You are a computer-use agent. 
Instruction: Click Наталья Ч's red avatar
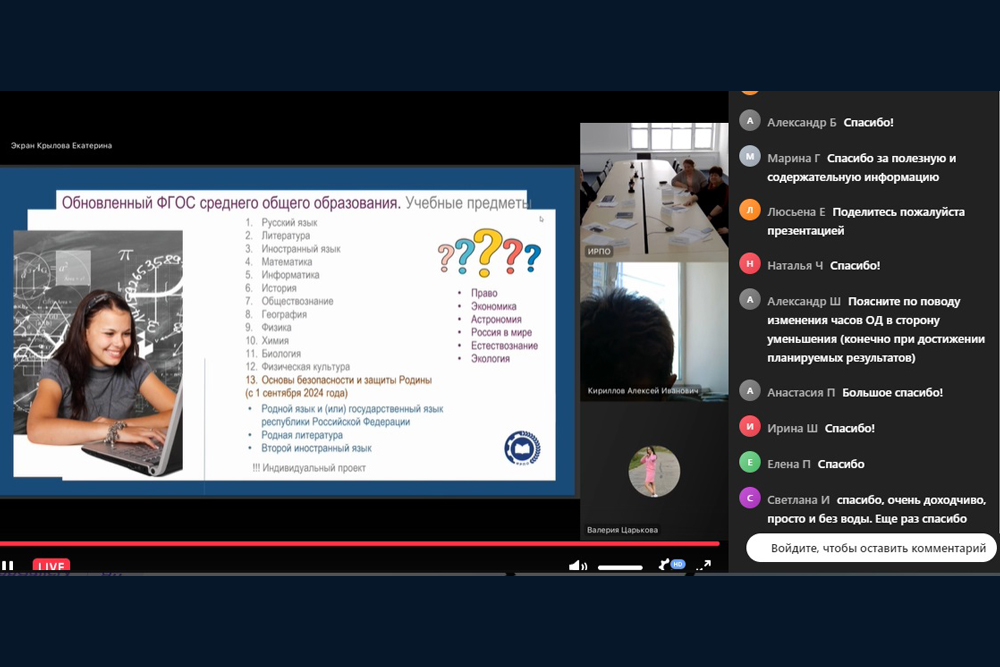coord(750,265)
